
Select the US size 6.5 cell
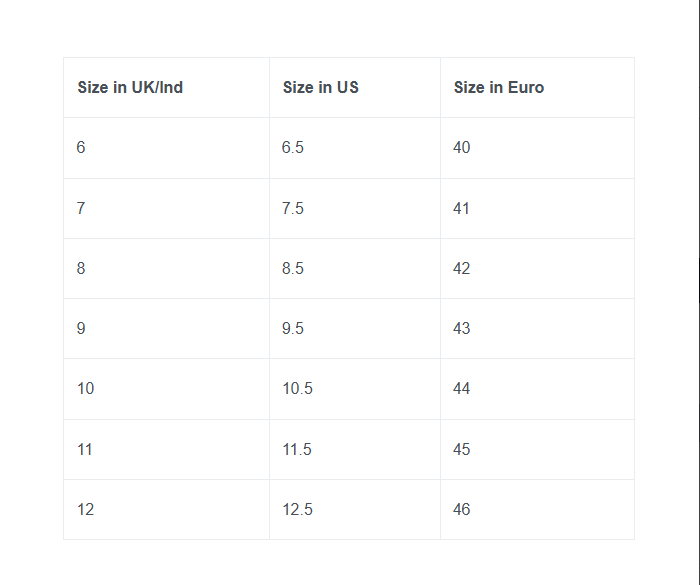pyautogui.click(x=293, y=148)
